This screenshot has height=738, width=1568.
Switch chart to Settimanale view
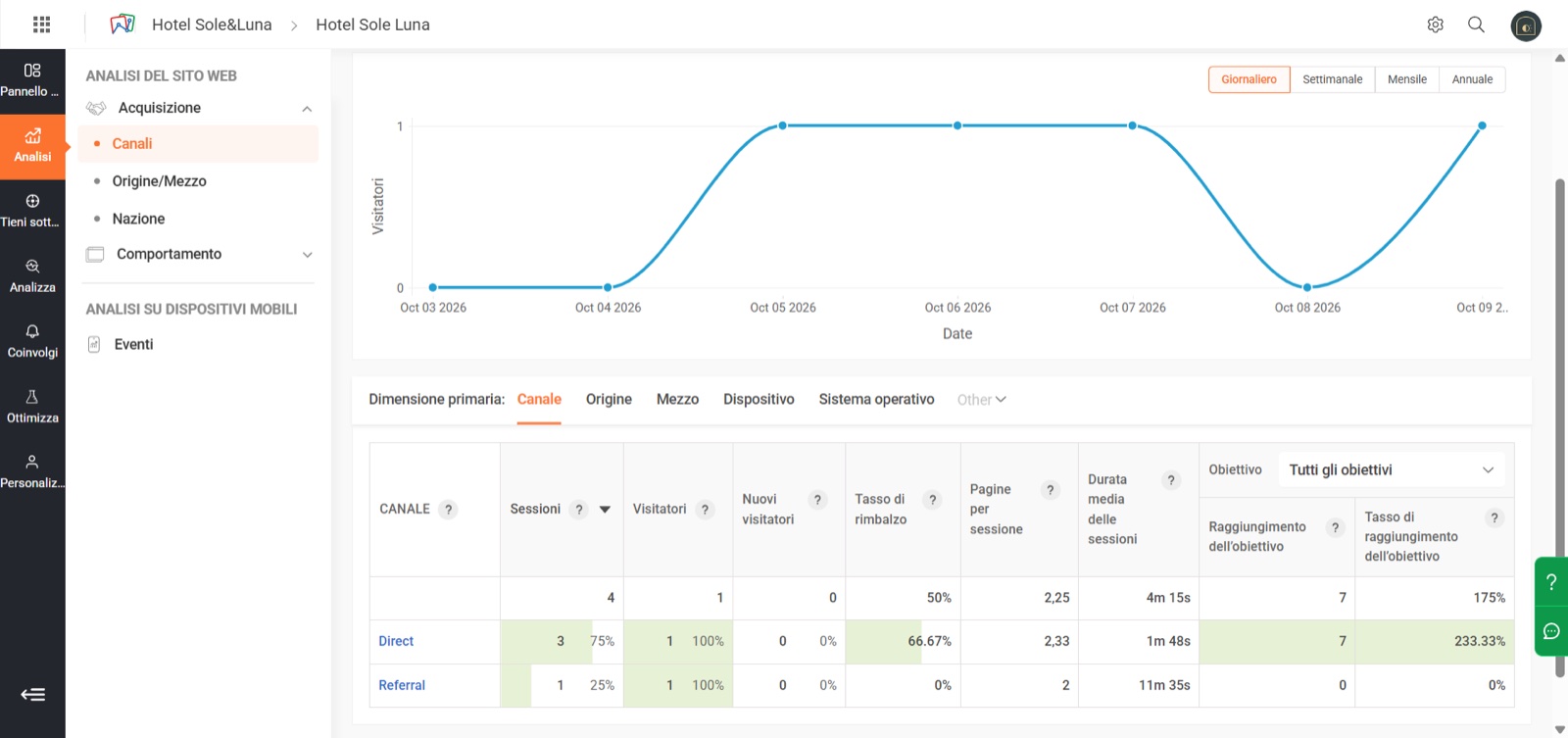point(1332,79)
